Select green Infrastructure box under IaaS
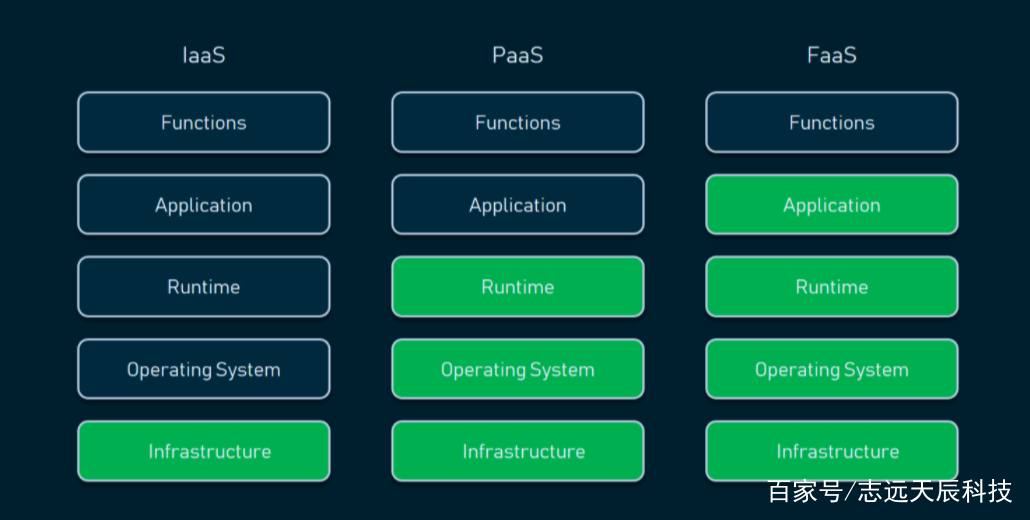 click(204, 451)
